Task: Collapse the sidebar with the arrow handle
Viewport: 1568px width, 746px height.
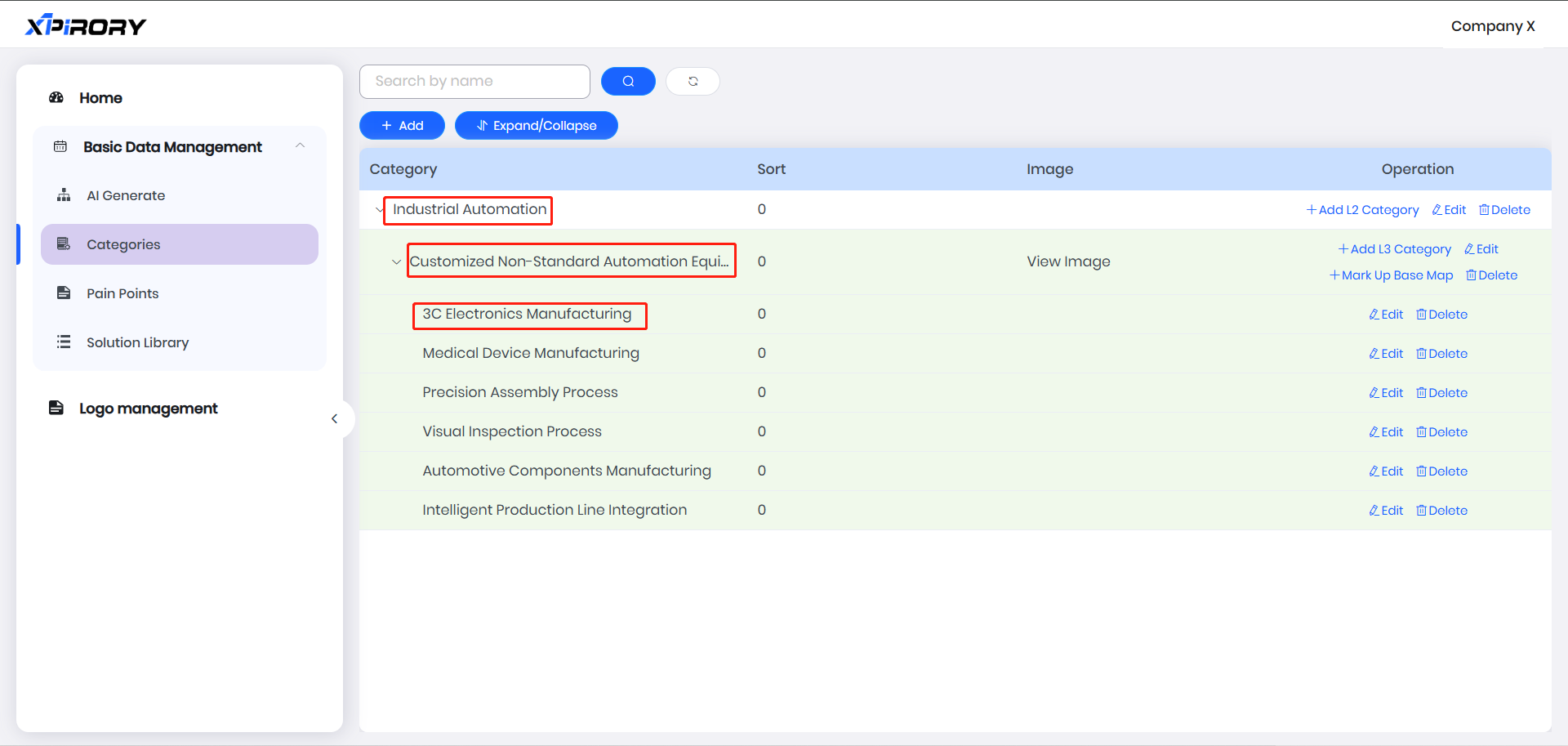Action: 334,419
